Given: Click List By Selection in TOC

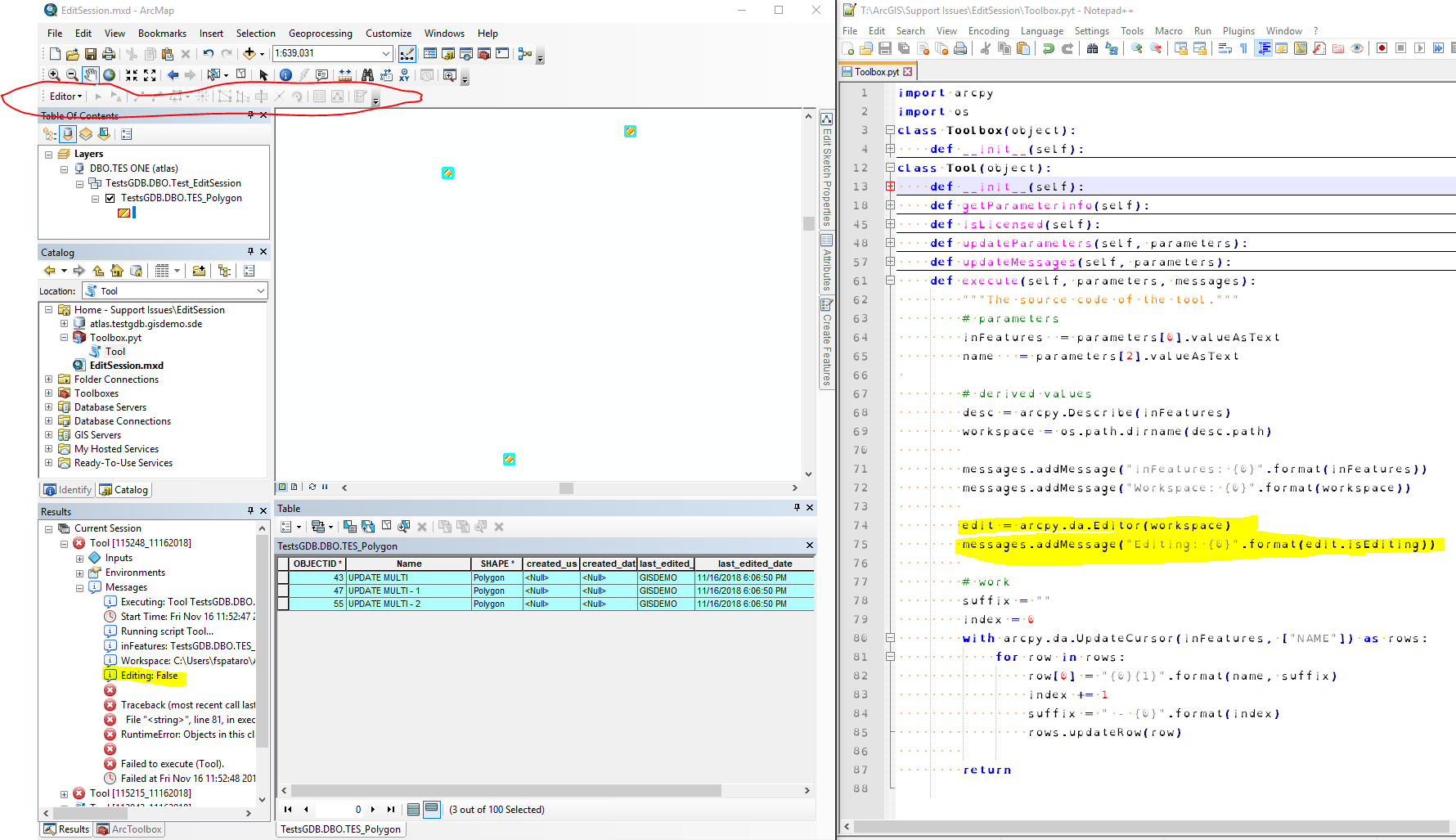Looking at the screenshot, I should (104, 134).
